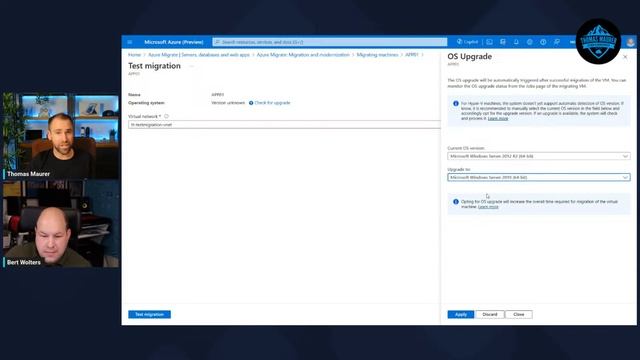
Task: Click the Close button in OS Upgrade panel
Action: pyautogui.click(x=519, y=314)
